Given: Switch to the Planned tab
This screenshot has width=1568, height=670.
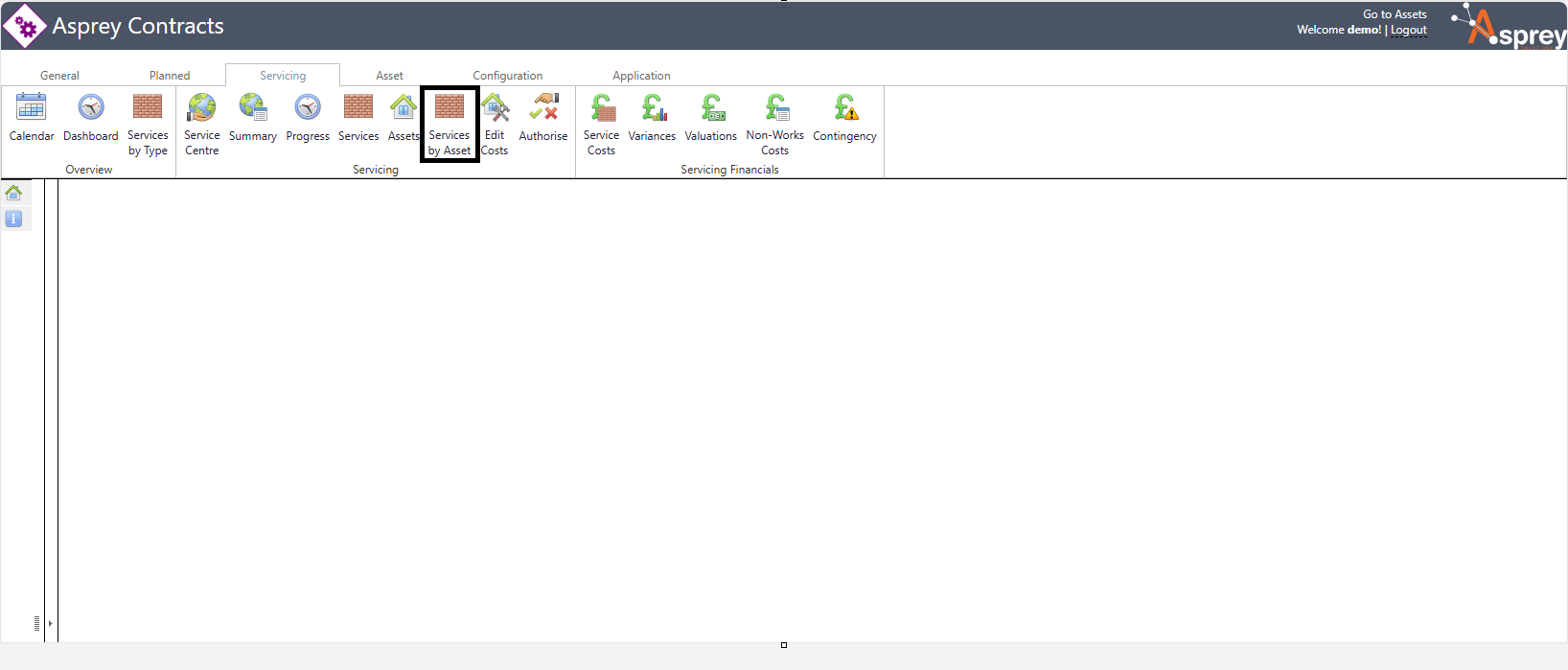Looking at the screenshot, I should (x=170, y=76).
